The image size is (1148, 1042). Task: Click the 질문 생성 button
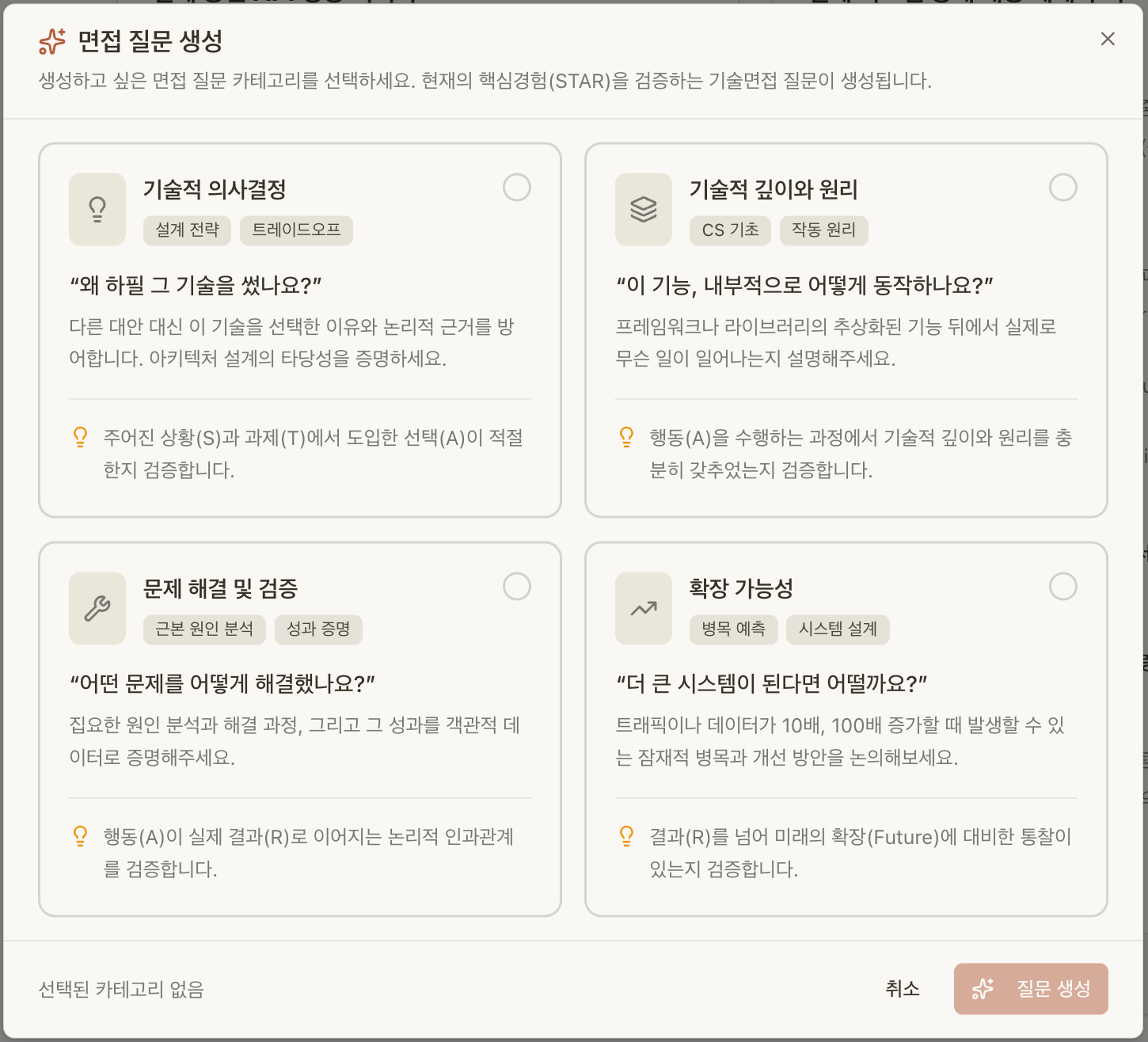[1031, 989]
